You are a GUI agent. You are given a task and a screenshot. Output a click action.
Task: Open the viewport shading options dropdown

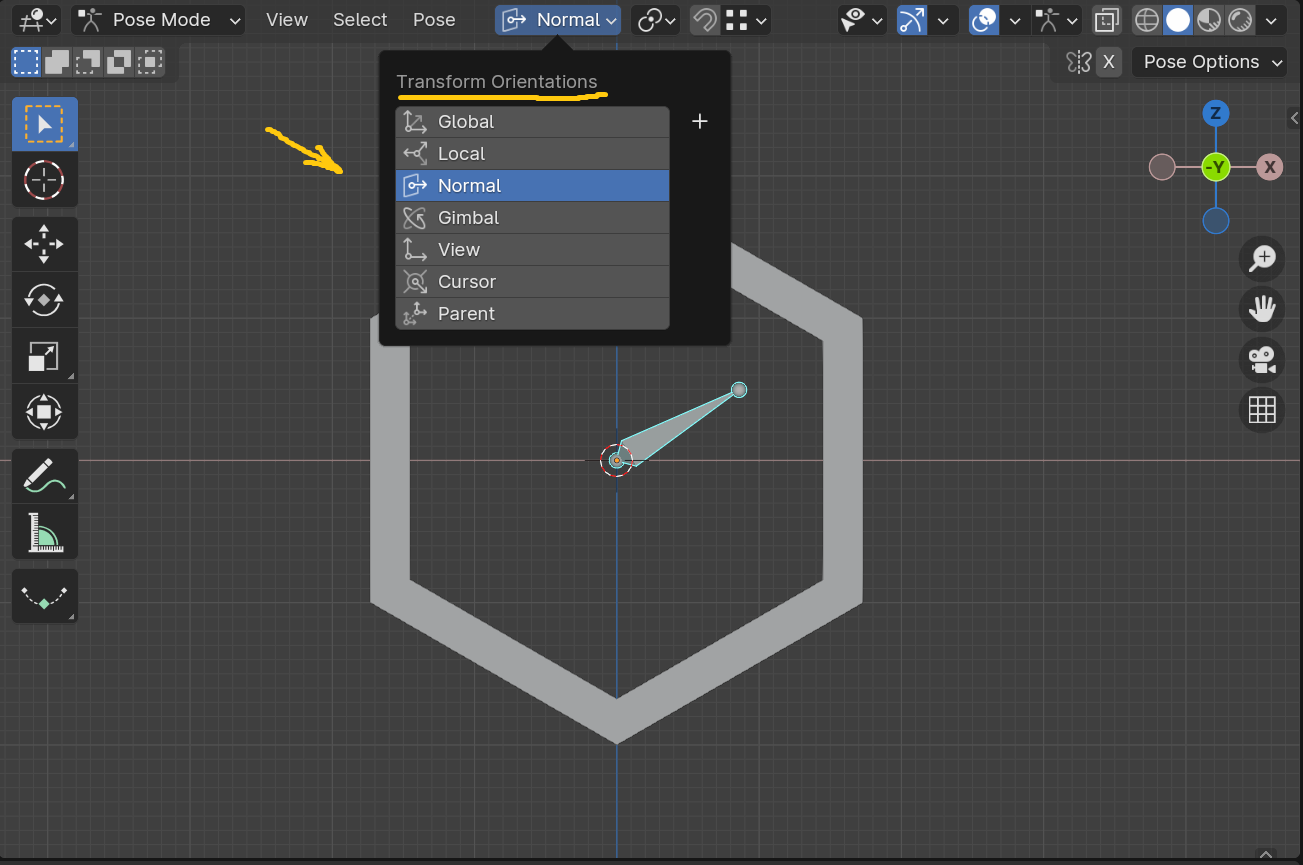point(1271,20)
